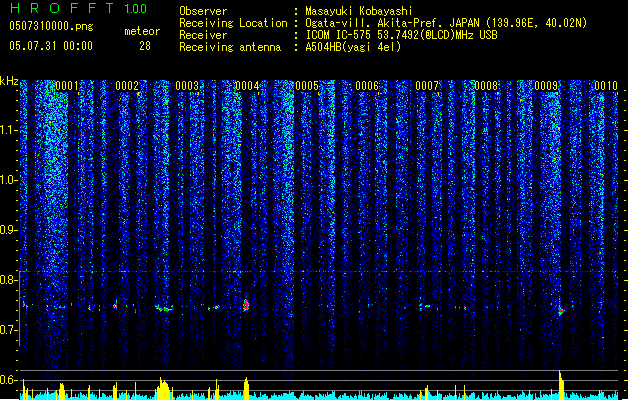629x400 pixels.
Task: Click the kHz axis unit label
Action: 9,81
